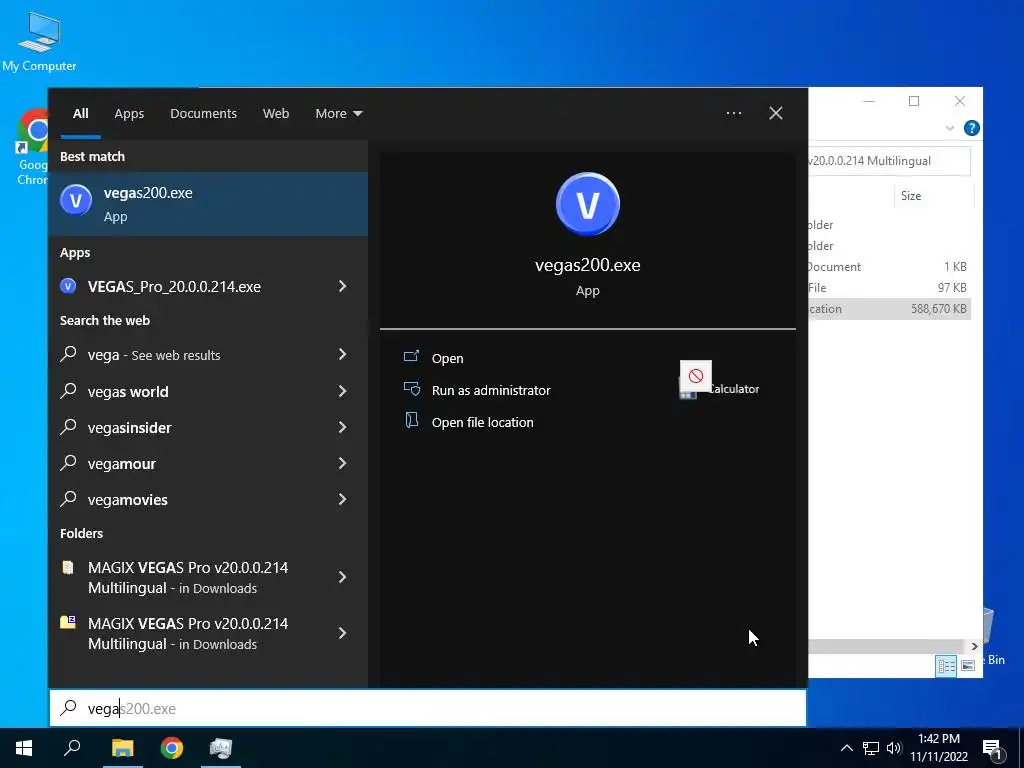Expand first MAGIX VEGAS Pro folder arrow
Screen dimensions: 1024x768
click(342, 577)
